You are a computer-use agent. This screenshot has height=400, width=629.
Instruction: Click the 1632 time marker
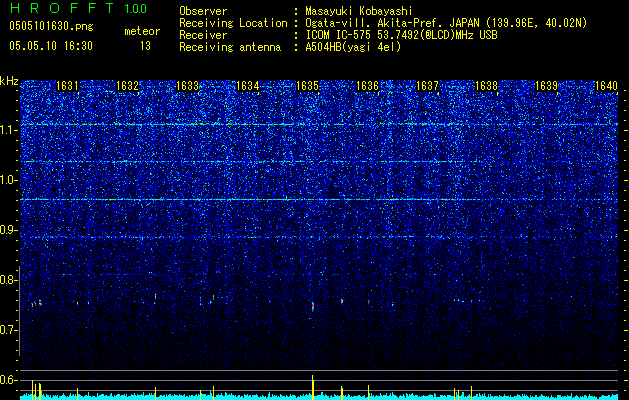pyautogui.click(x=127, y=85)
